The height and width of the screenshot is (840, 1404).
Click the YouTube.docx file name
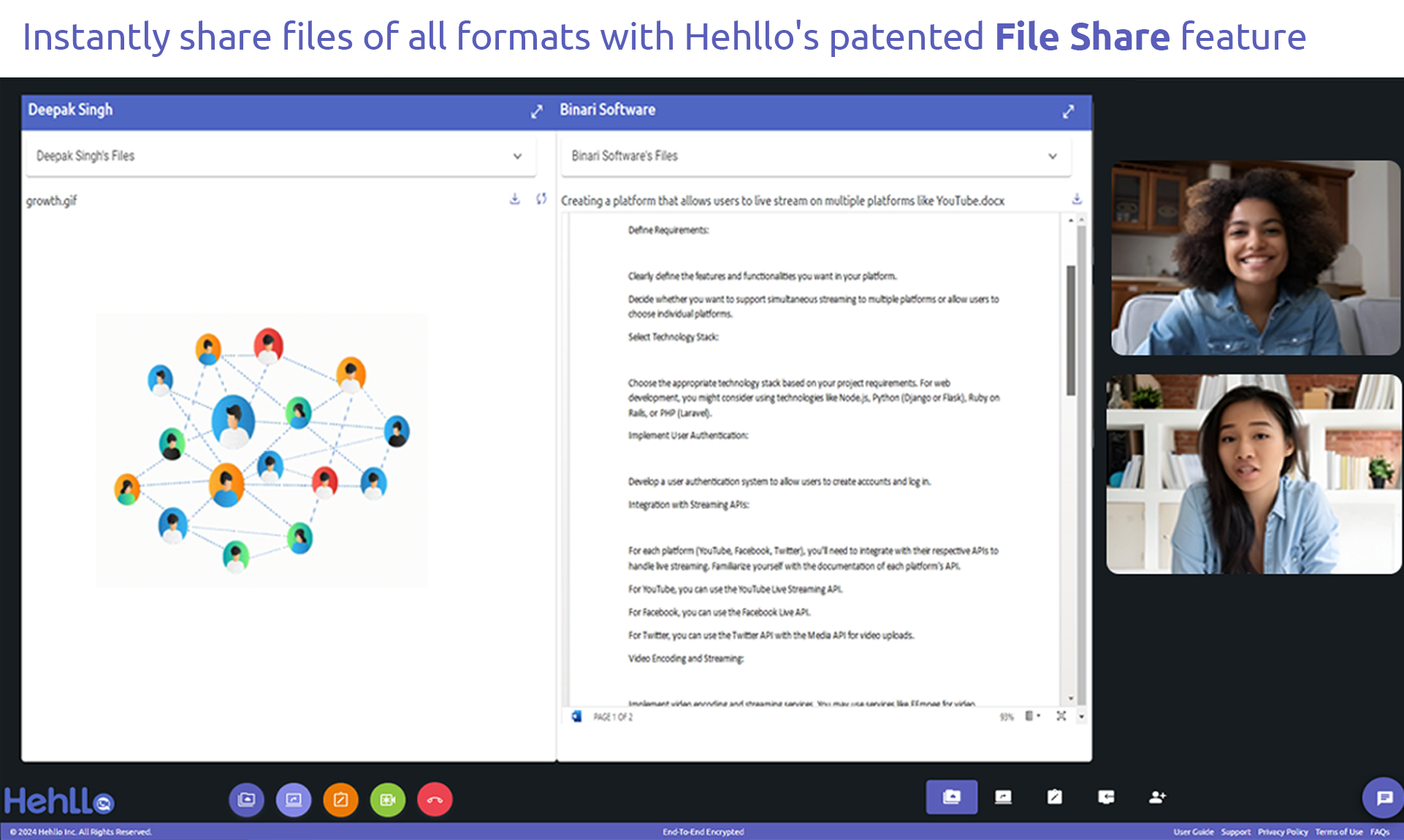click(x=782, y=201)
